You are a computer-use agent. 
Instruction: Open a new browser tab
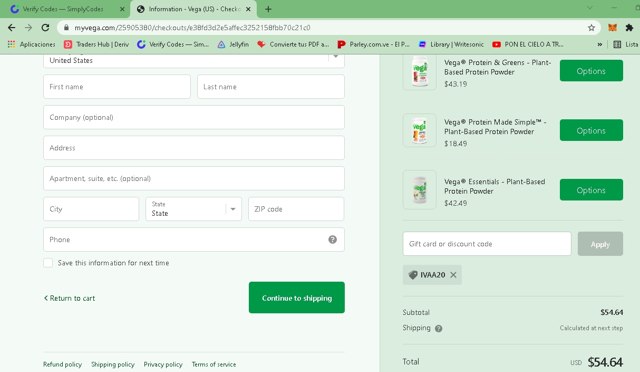click(x=268, y=9)
